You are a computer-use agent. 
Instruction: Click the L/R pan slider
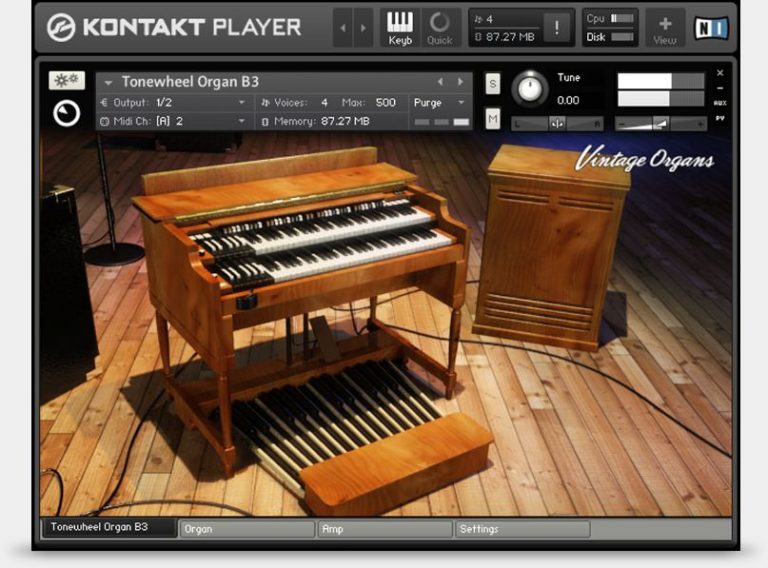point(557,124)
